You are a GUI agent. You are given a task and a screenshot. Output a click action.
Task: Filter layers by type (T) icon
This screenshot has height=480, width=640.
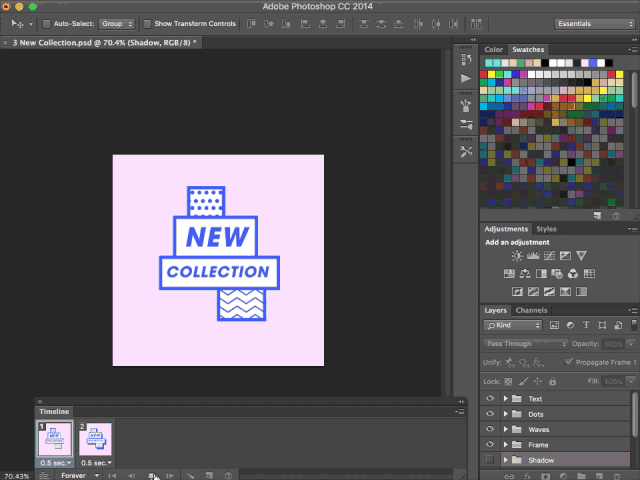pos(586,325)
